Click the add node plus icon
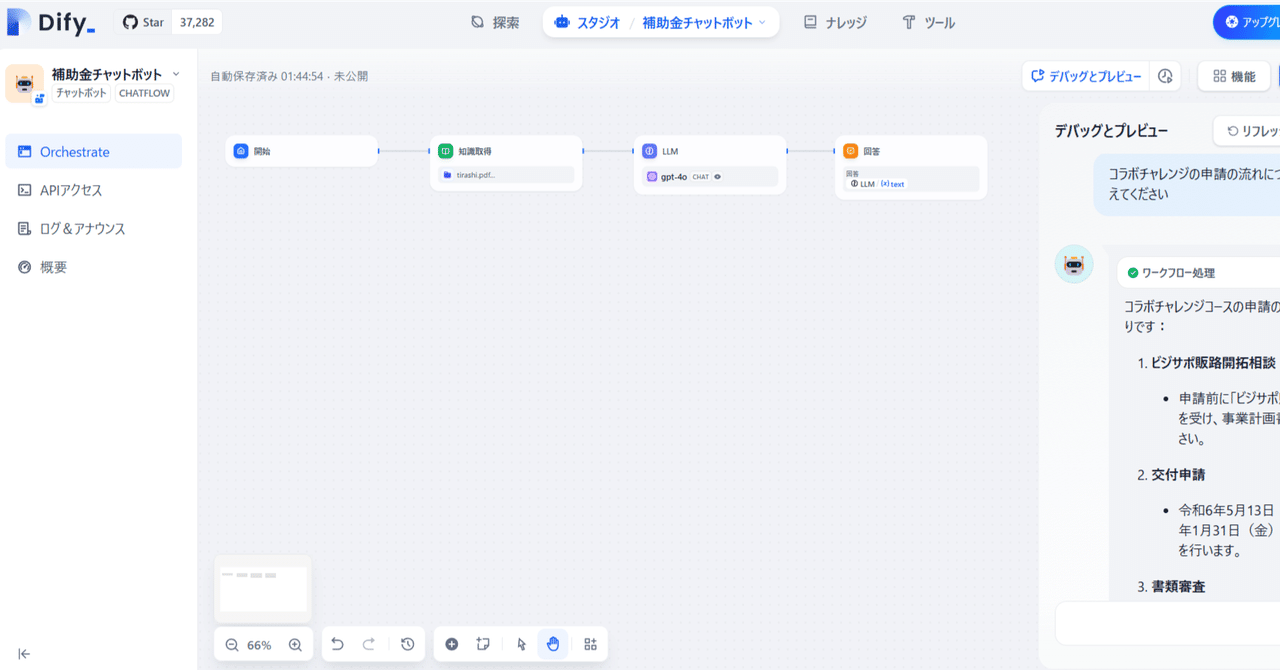The height and width of the screenshot is (670, 1280). click(451, 644)
